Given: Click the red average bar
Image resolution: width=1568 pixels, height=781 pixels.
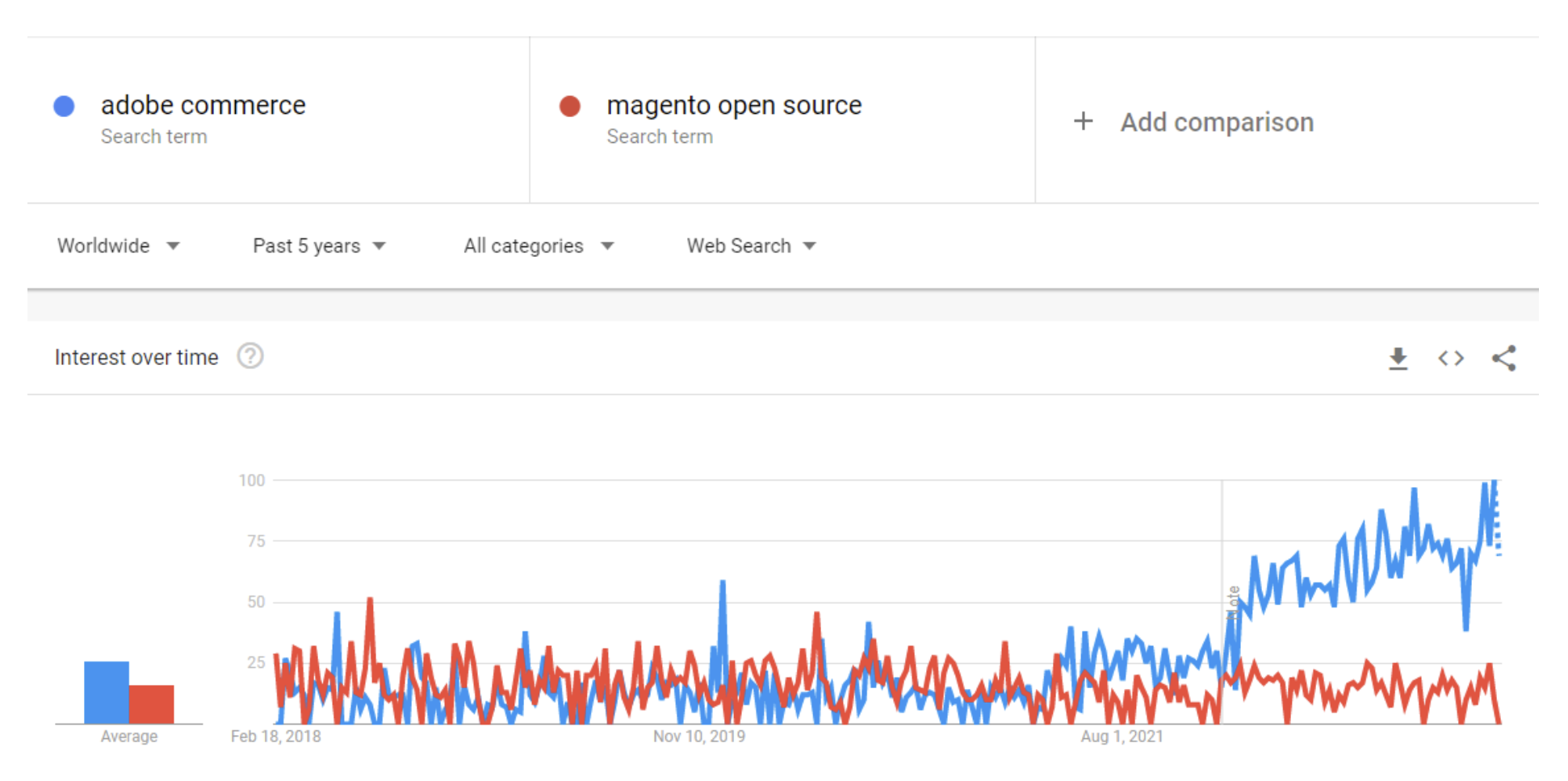Looking at the screenshot, I should (152, 704).
